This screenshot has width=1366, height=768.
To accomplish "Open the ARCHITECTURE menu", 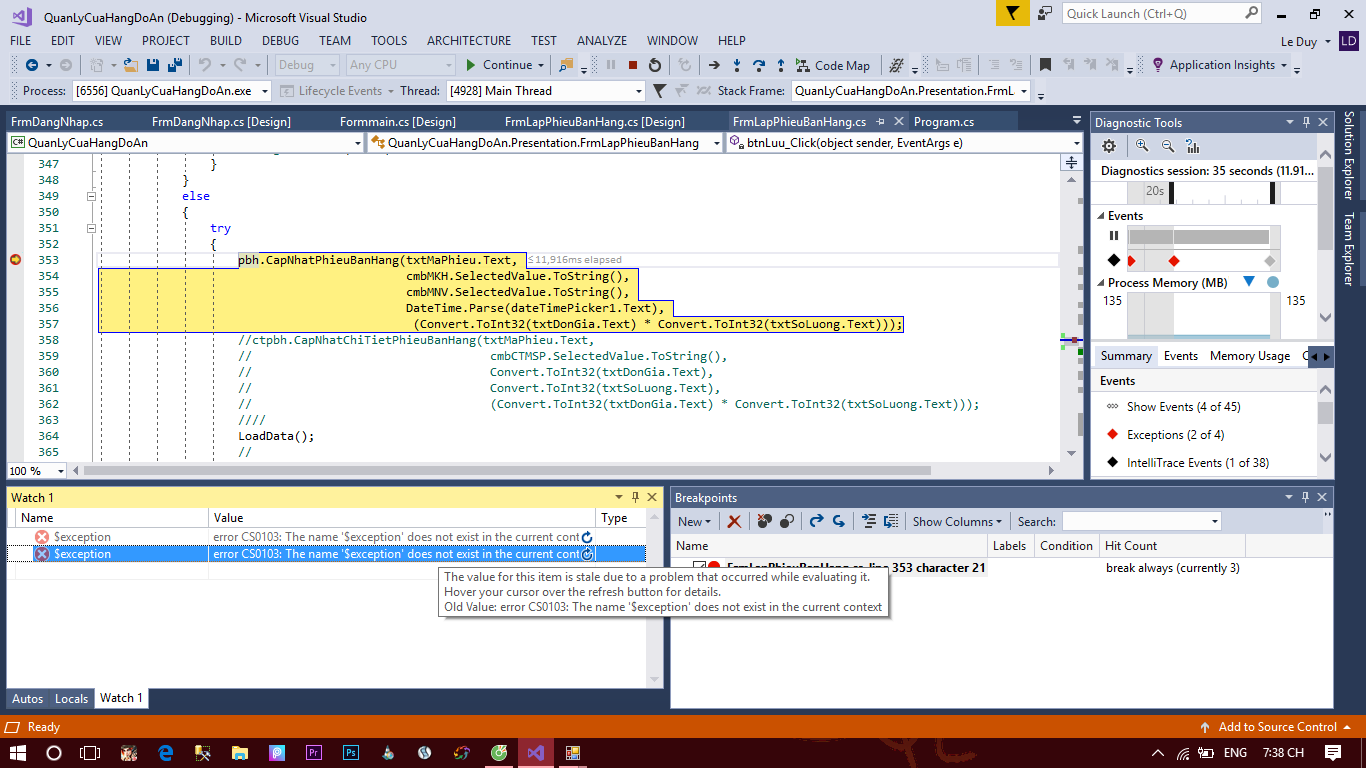I will [469, 41].
